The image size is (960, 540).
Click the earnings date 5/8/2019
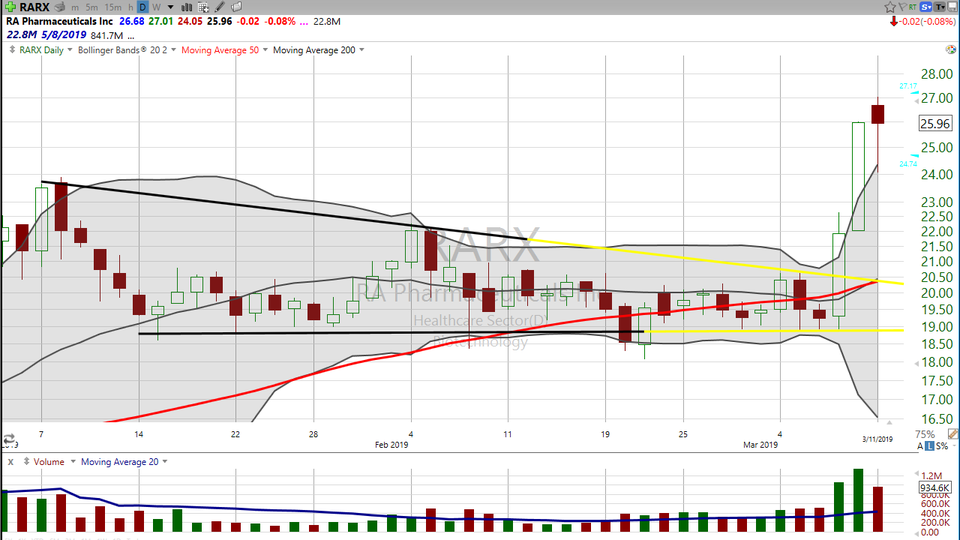click(64, 35)
